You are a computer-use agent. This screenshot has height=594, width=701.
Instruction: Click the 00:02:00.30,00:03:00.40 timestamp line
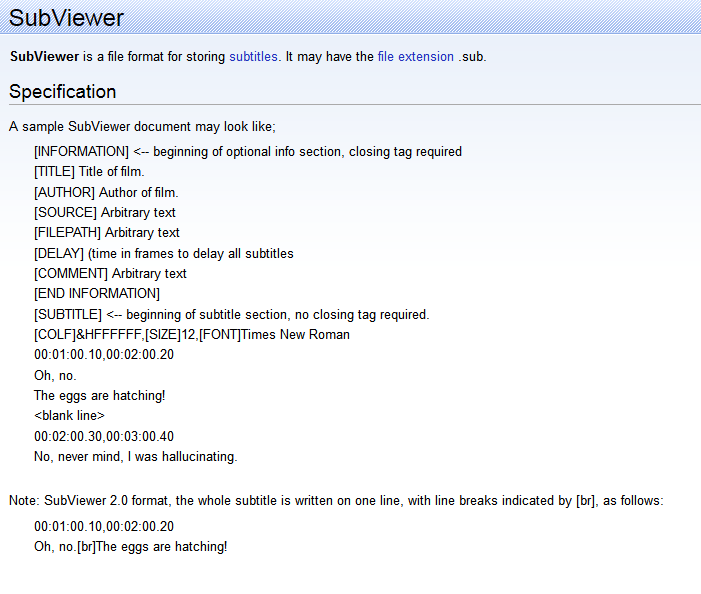(104, 436)
